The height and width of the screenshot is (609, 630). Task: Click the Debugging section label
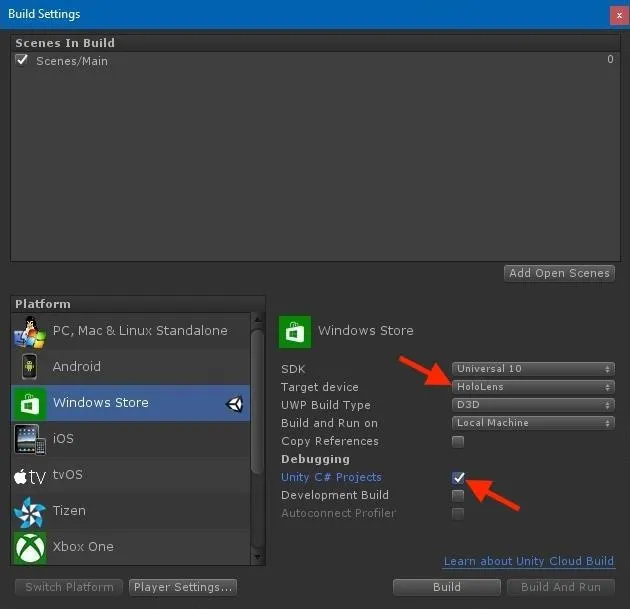click(x=315, y=459)
